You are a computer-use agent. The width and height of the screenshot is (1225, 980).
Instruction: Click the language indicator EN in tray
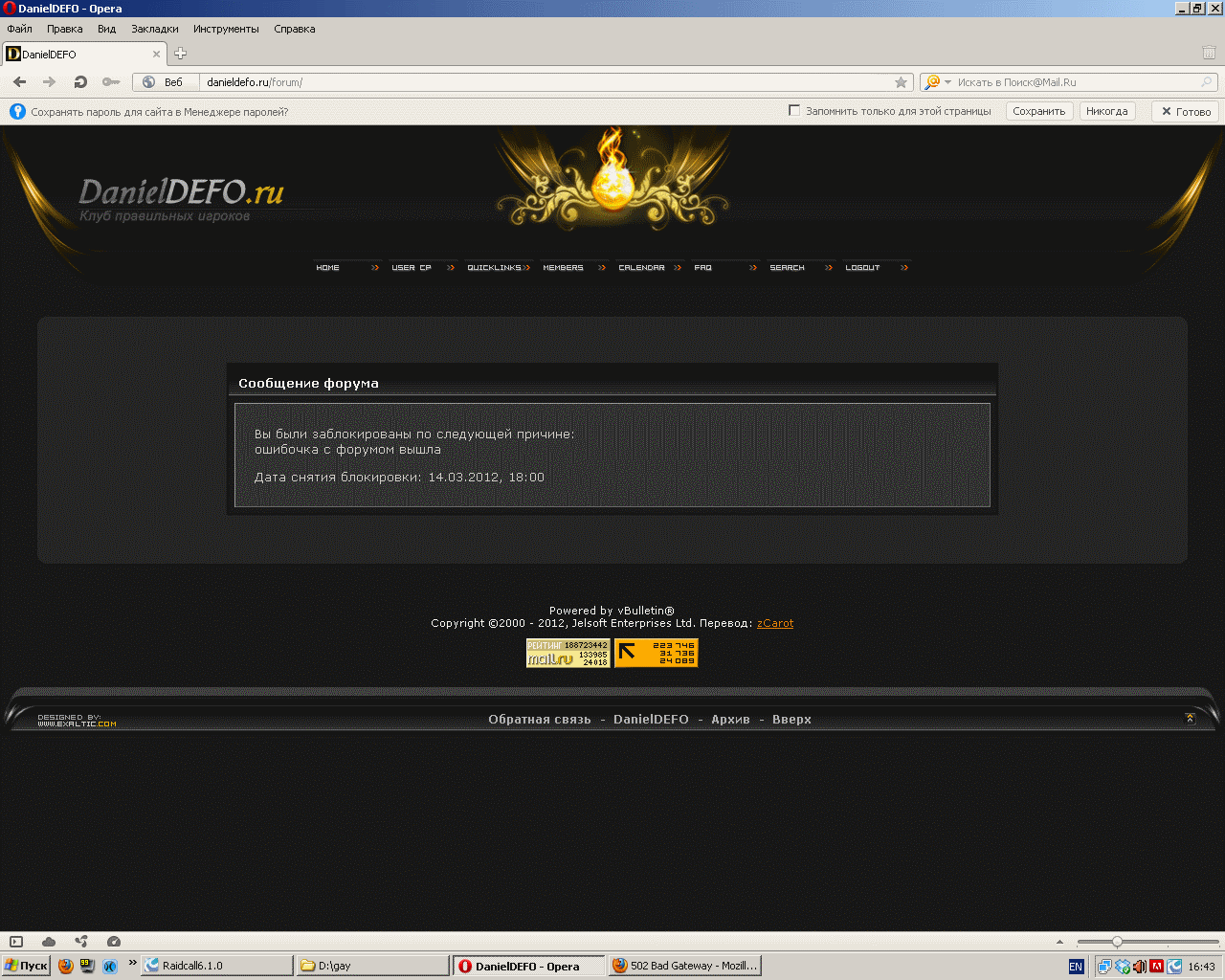(1076, 967)
